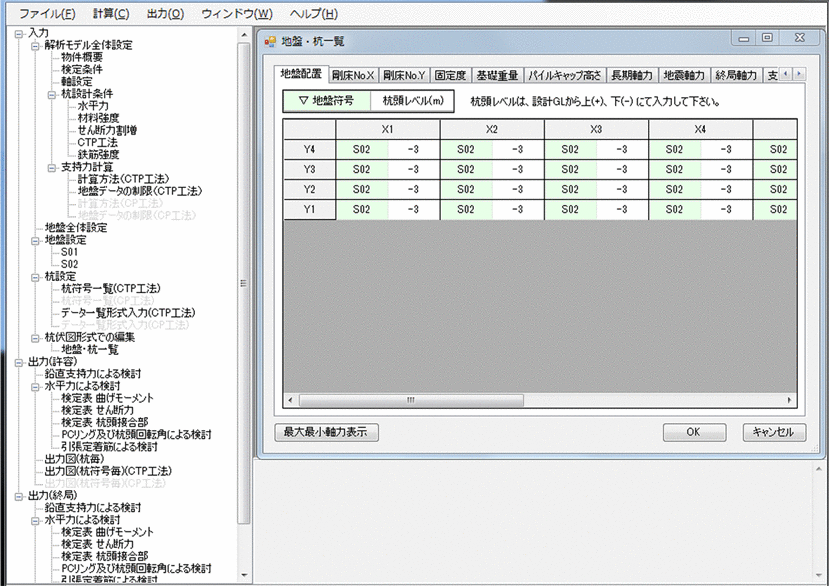
Task: Switch to the パイルキャップ高さ tab
Action: pos(565,75)
